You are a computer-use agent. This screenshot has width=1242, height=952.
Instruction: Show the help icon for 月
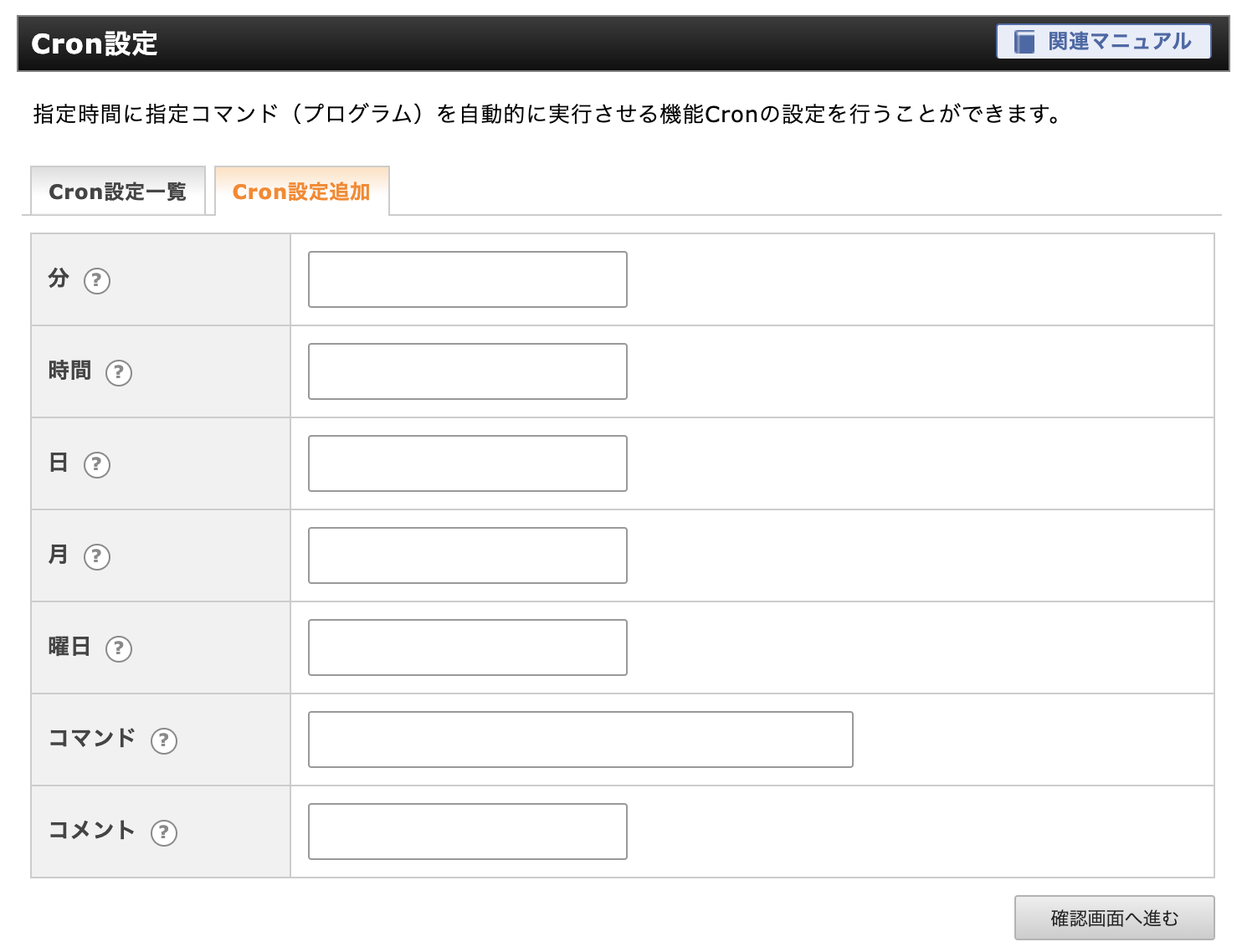click(x=97, y=556)
